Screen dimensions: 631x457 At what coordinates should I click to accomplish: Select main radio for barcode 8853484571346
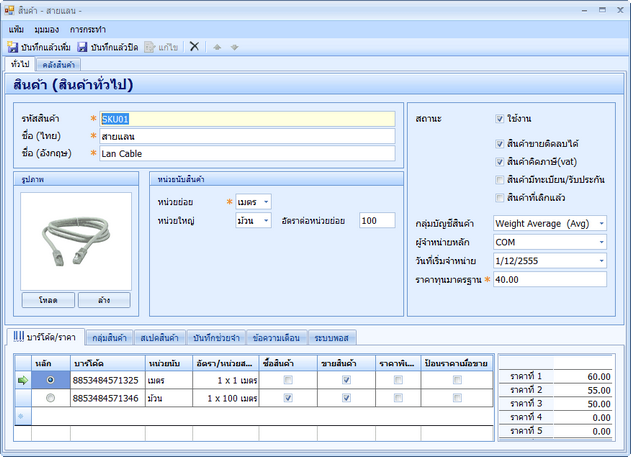point(50,398)
